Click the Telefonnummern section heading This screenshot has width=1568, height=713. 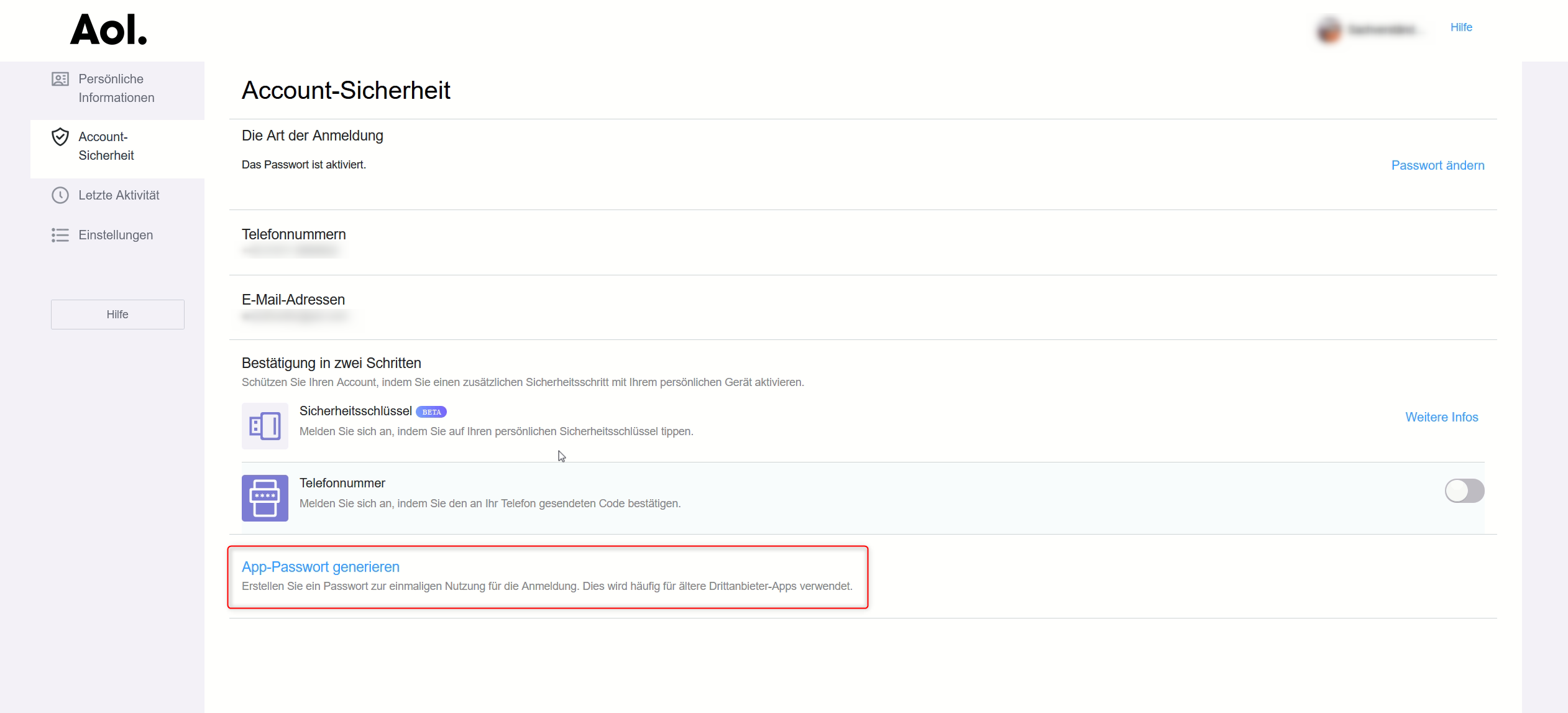pyautogui.click(x=294, y=234)
